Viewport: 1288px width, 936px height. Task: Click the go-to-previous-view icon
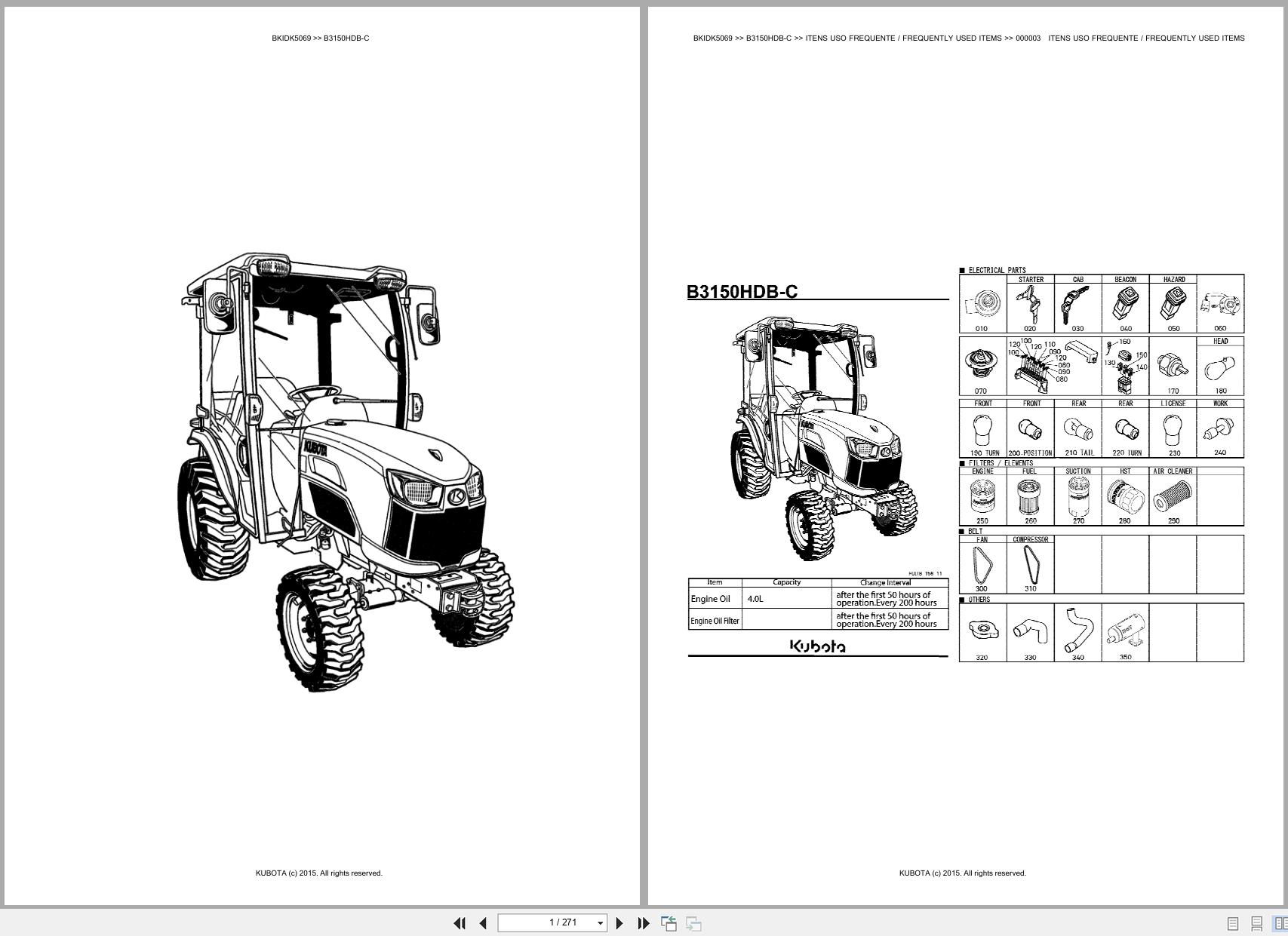(669, 923)
